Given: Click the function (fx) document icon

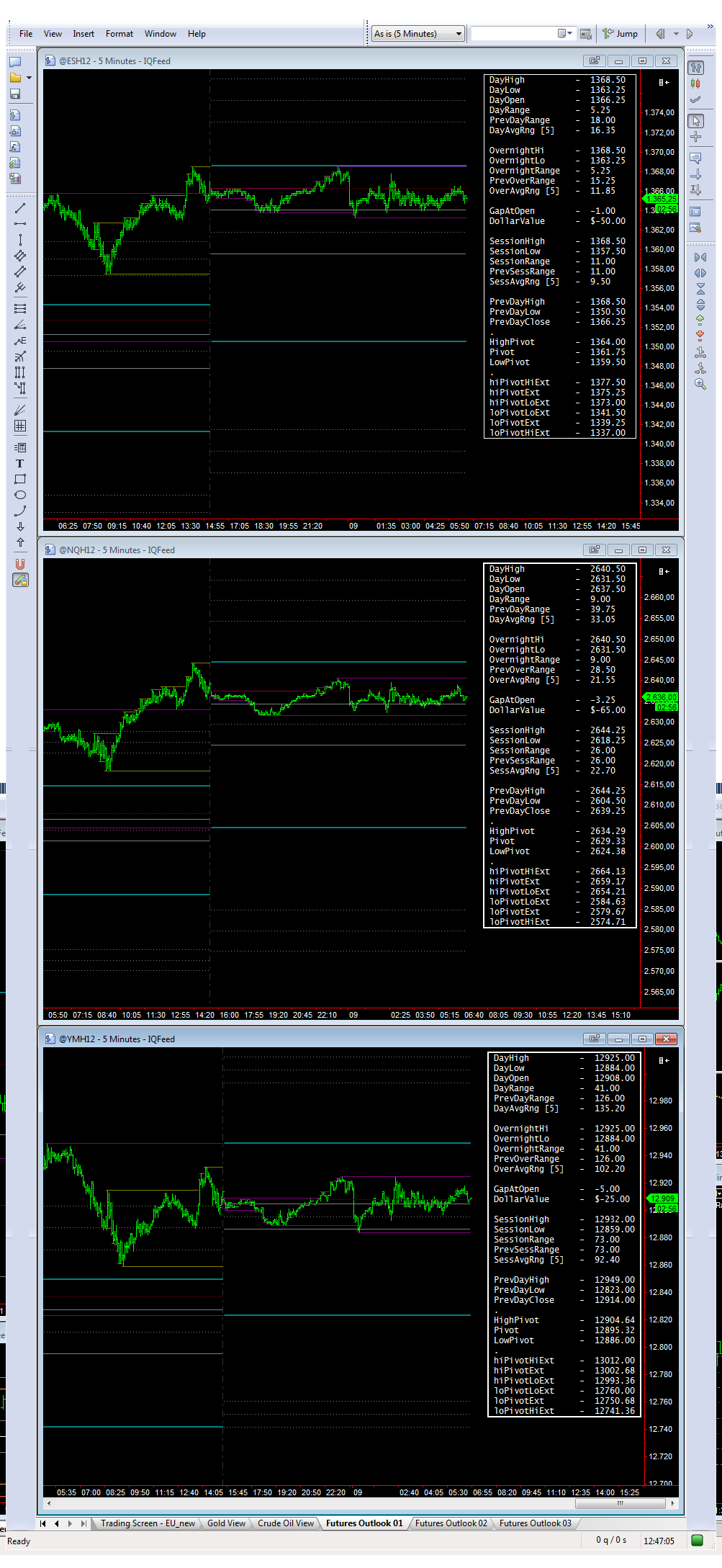Looking at the screenshot, I should click(x=15, y=147).
